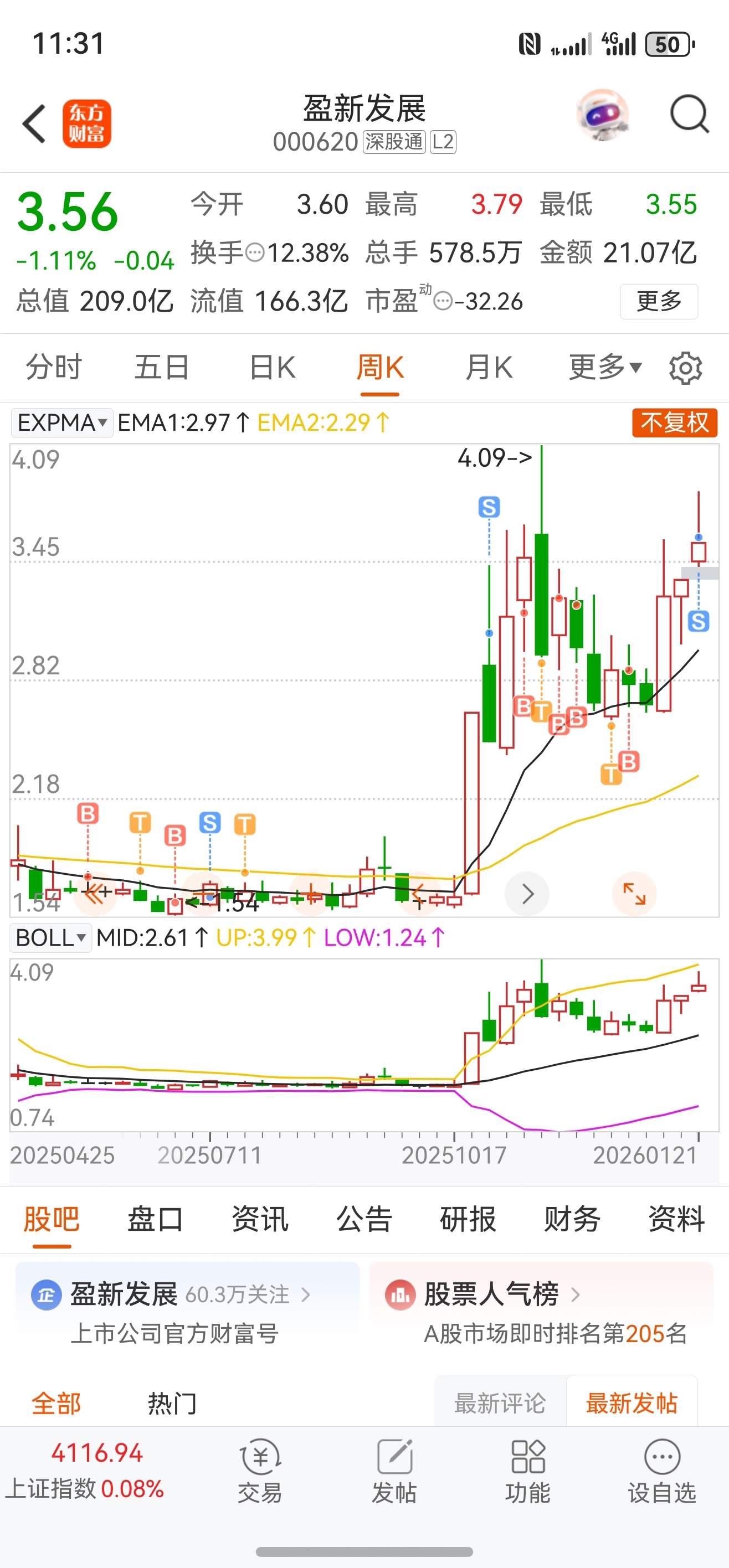Select the 全部 posts filter

tap(56, 1403)
